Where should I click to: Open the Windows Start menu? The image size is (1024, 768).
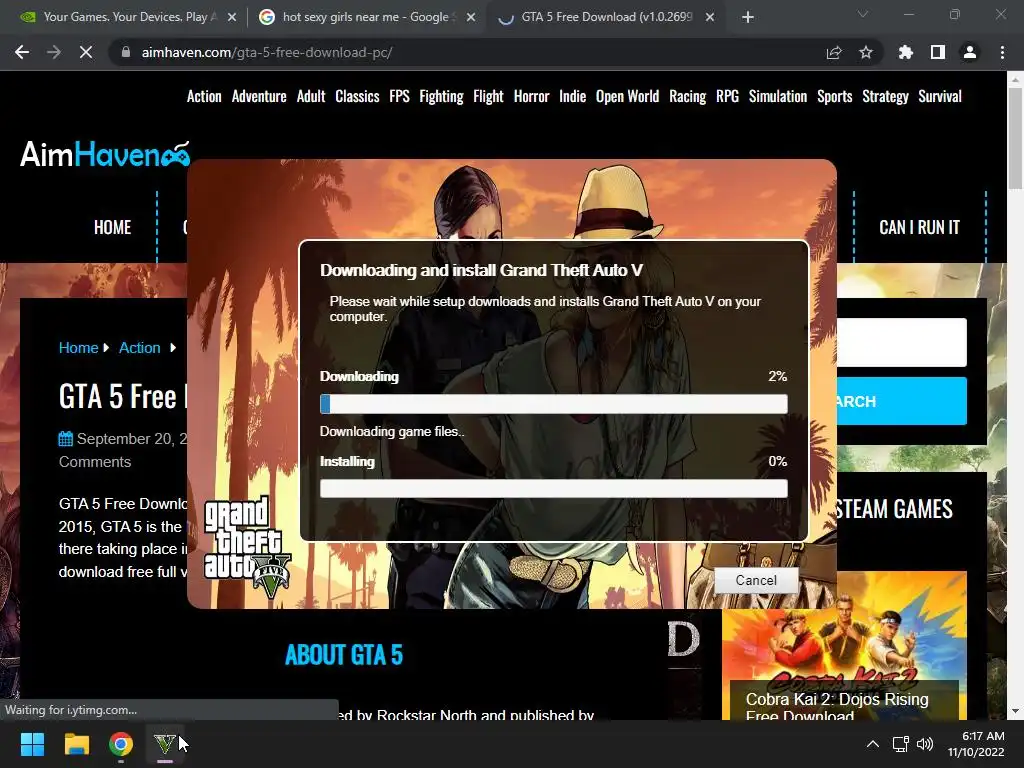pos(32,744)
